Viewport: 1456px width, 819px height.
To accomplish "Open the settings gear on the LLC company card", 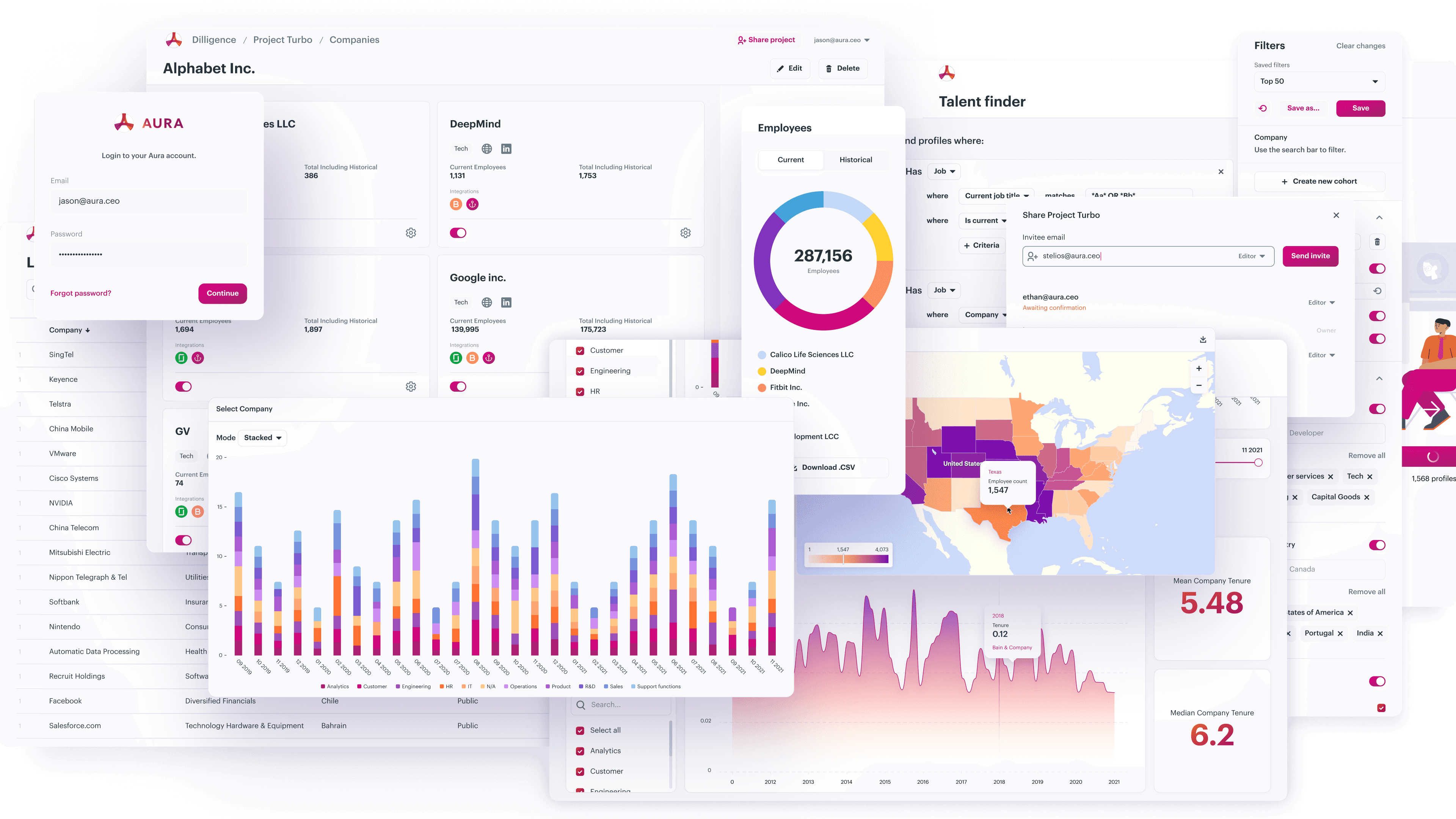I will [411, 233].
